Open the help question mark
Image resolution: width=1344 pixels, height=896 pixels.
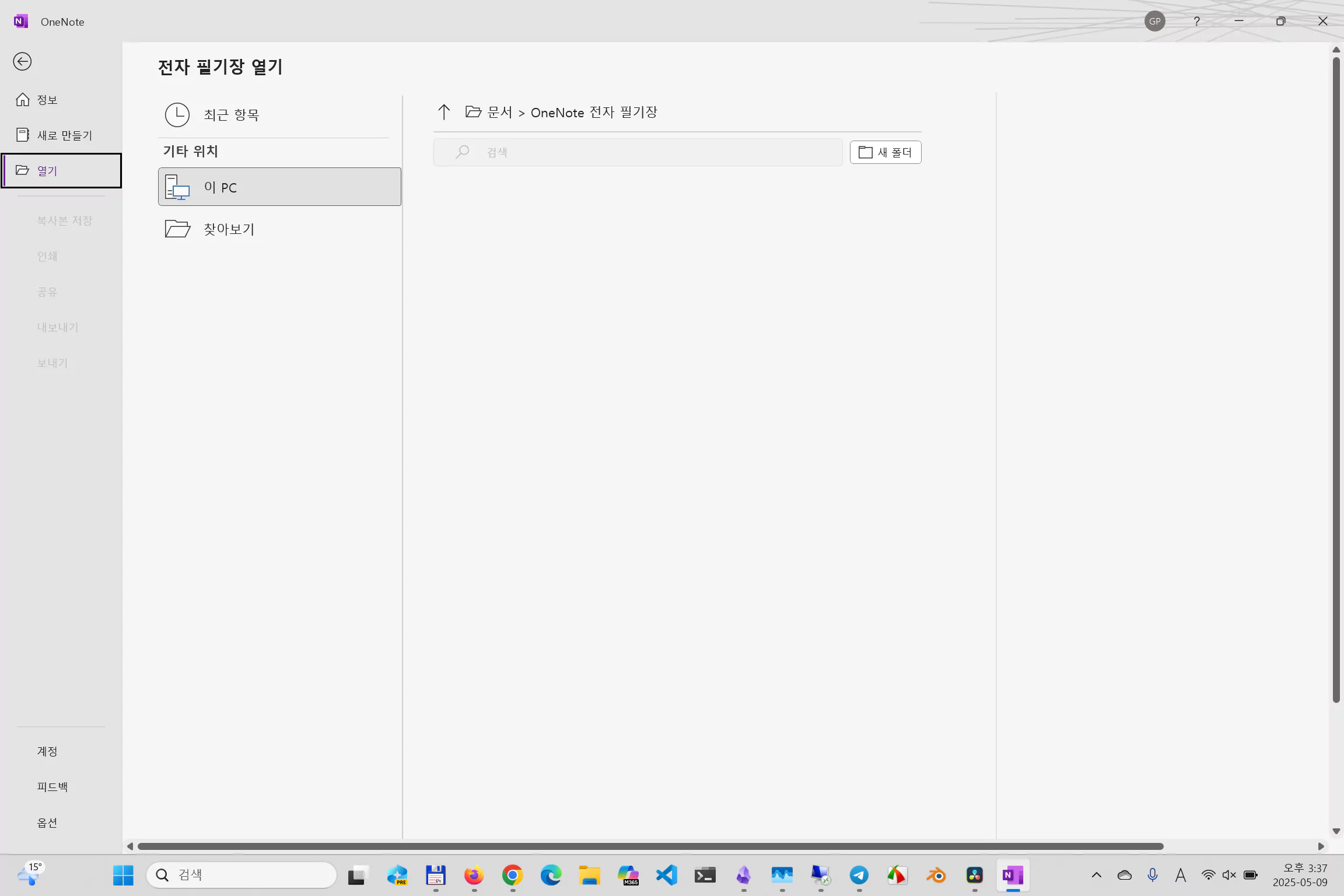pyautogui.click(x=1196, y=21)
